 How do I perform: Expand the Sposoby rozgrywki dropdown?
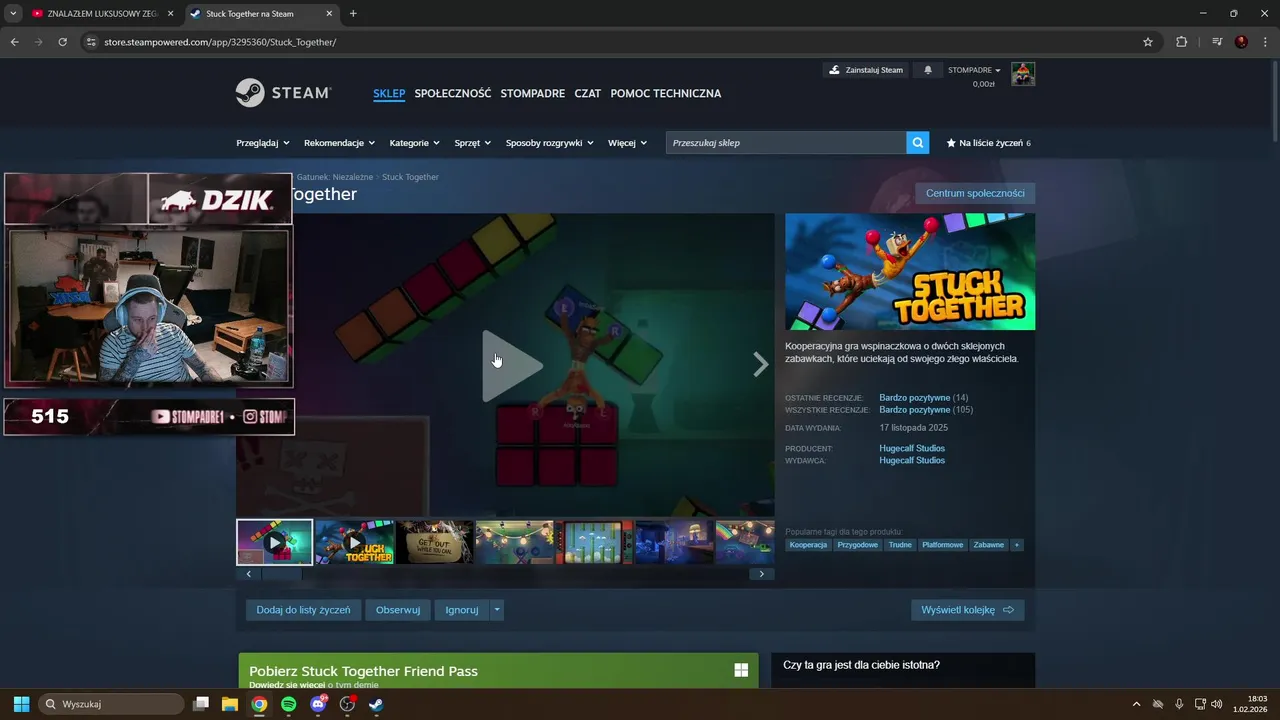(x=550, y=143)
